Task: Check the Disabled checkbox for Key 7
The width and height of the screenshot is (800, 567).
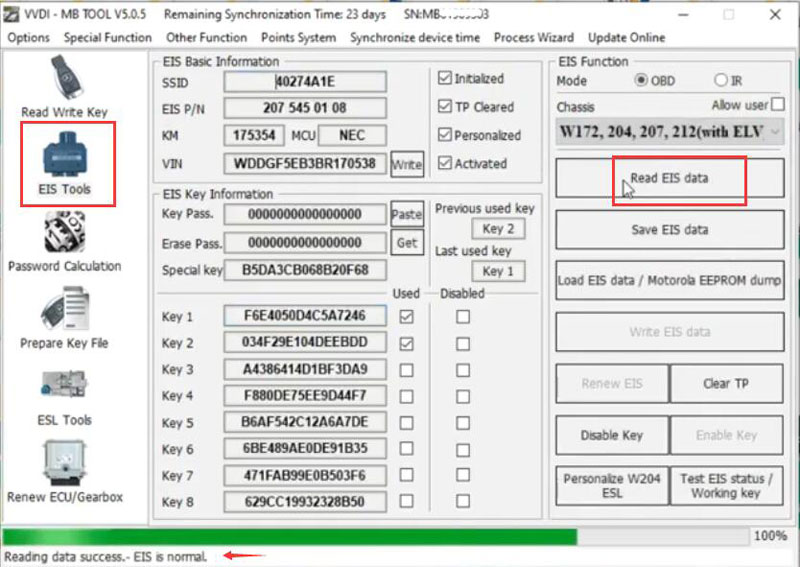Action: (463, 475)
